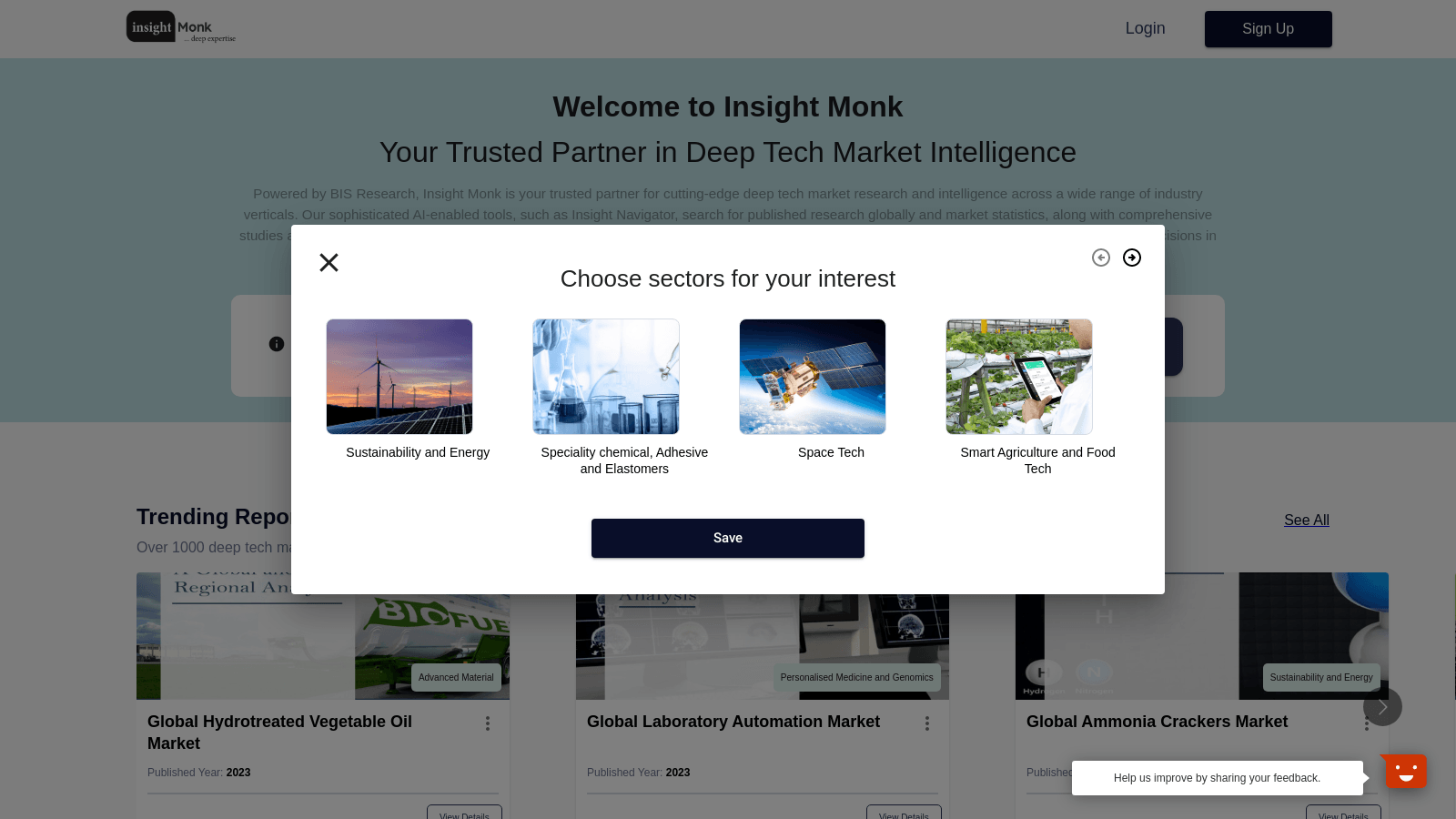This screenshot has height=819, width=1456.
Task: Open Global Ammonia Crackers Market title
Action: coord(1157,722)
